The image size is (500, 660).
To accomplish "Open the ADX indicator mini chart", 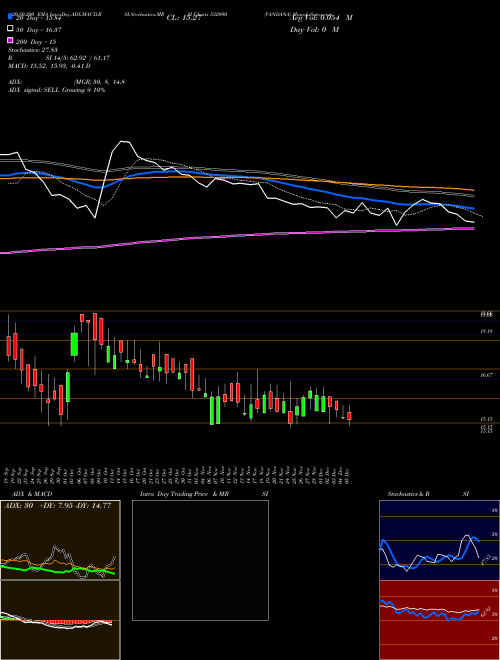I will point(60,540).
